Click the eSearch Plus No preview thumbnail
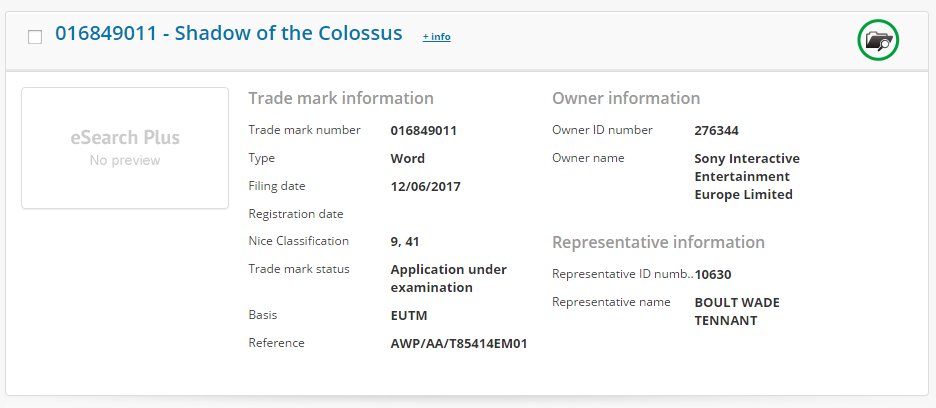Viewport: 936px width, 408px height. click(125, 148)
